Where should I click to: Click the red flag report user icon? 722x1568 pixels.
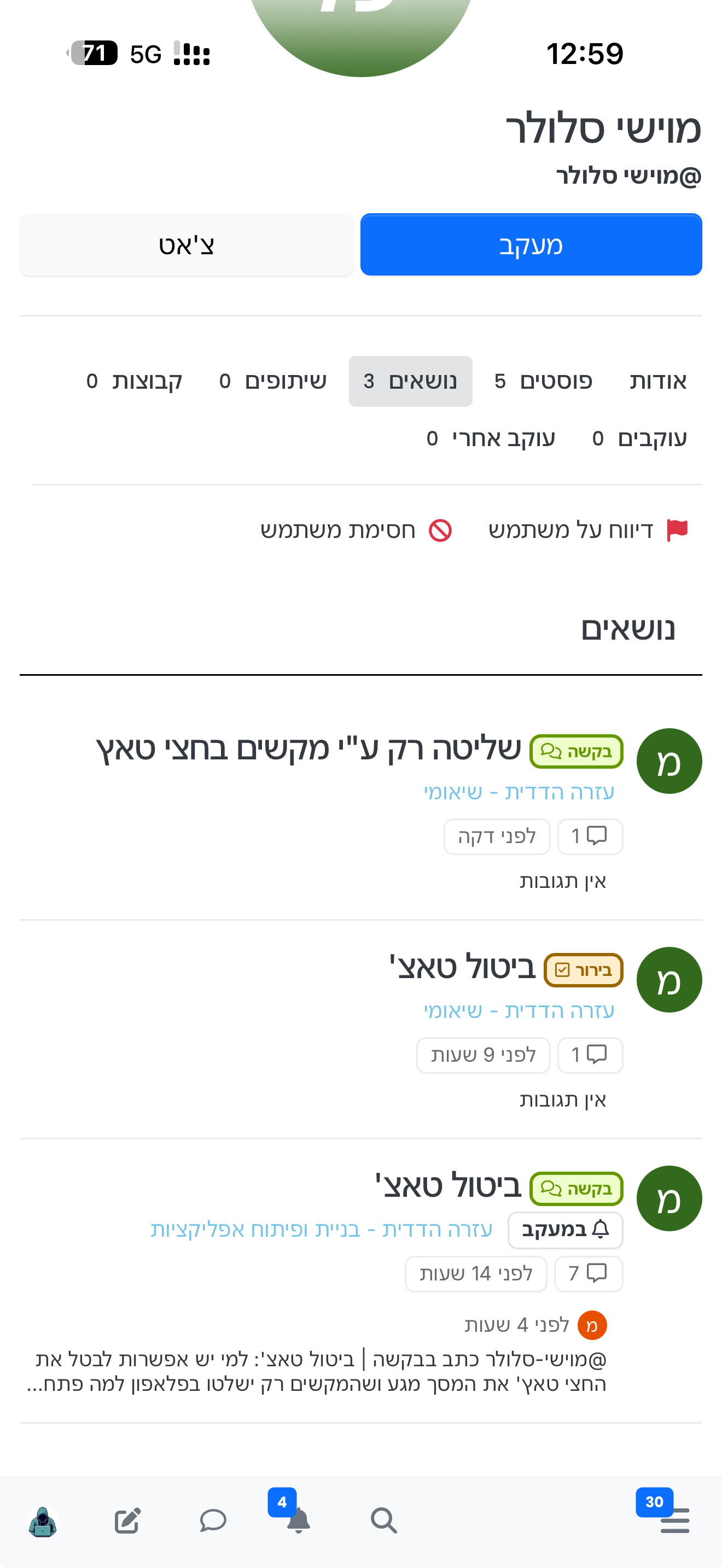click(677, 530)
